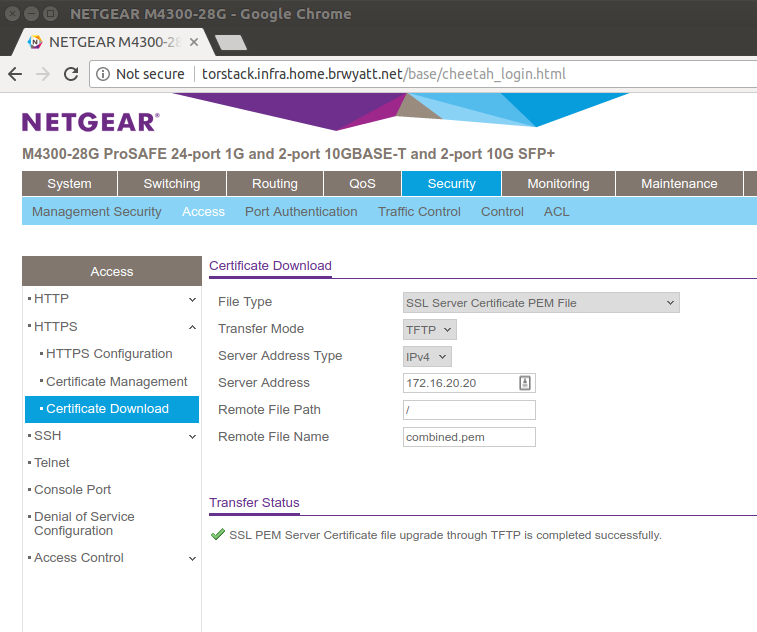Click the Server Address Type label

[x=280, y=356]
